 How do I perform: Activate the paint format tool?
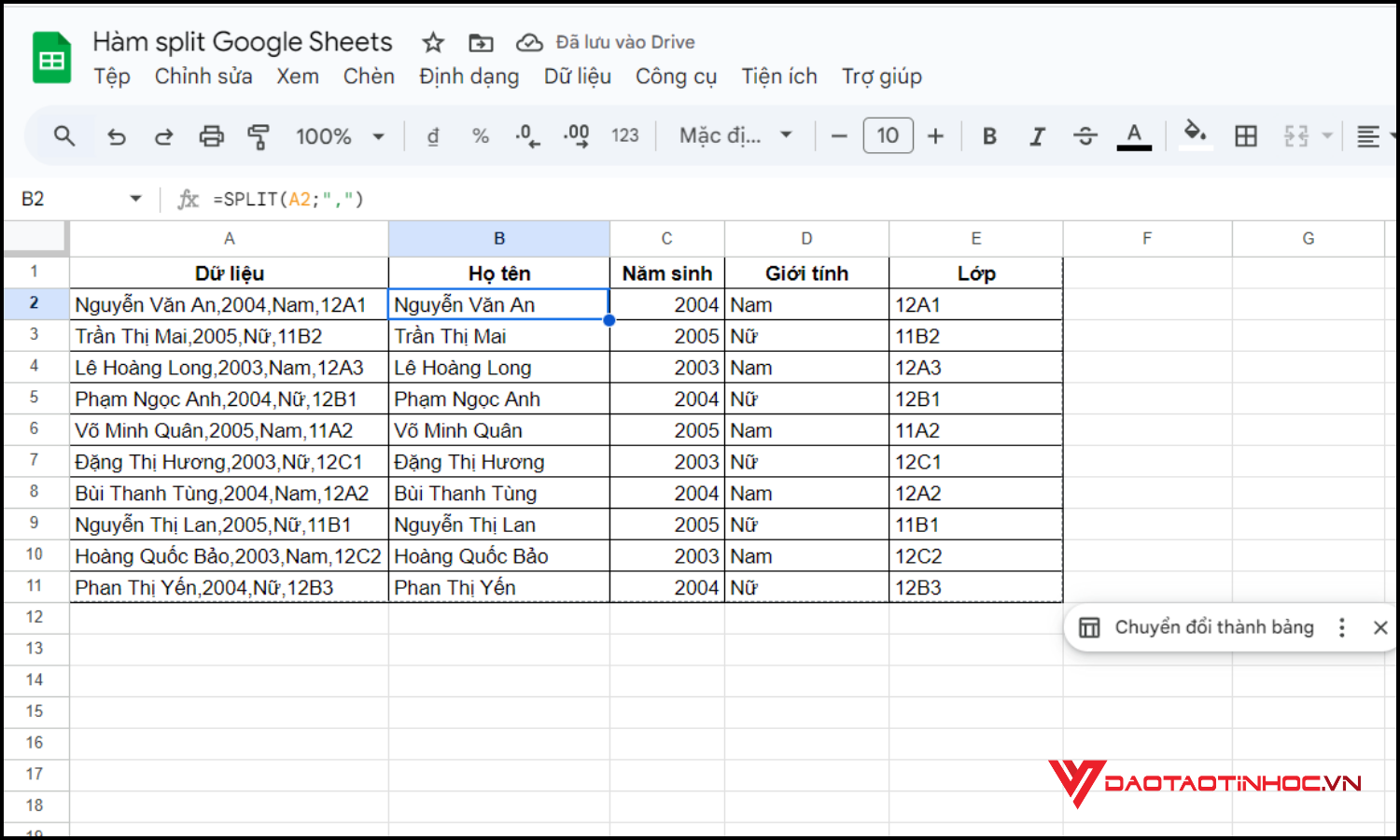pyautogui.click(x=259, y=136)
